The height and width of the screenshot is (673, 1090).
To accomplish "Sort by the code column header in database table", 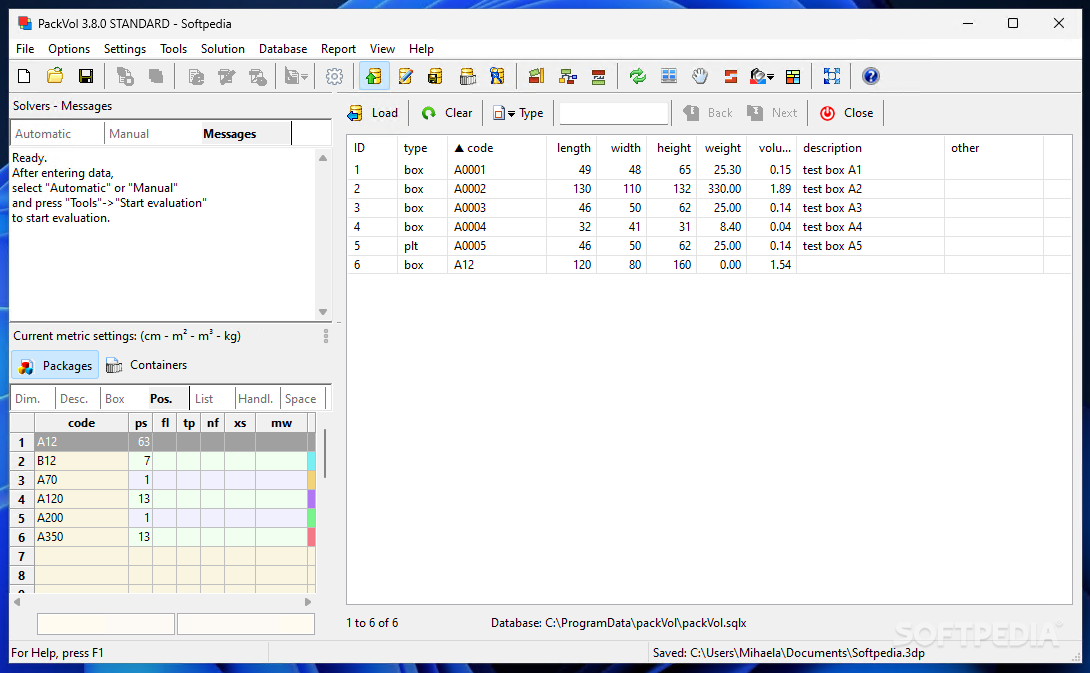I will 496,148.
